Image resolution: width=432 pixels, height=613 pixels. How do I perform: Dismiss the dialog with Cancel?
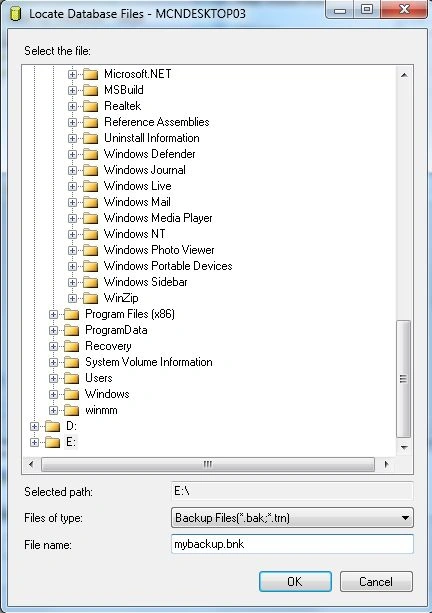pyautogui.click(x=376, y=581)
